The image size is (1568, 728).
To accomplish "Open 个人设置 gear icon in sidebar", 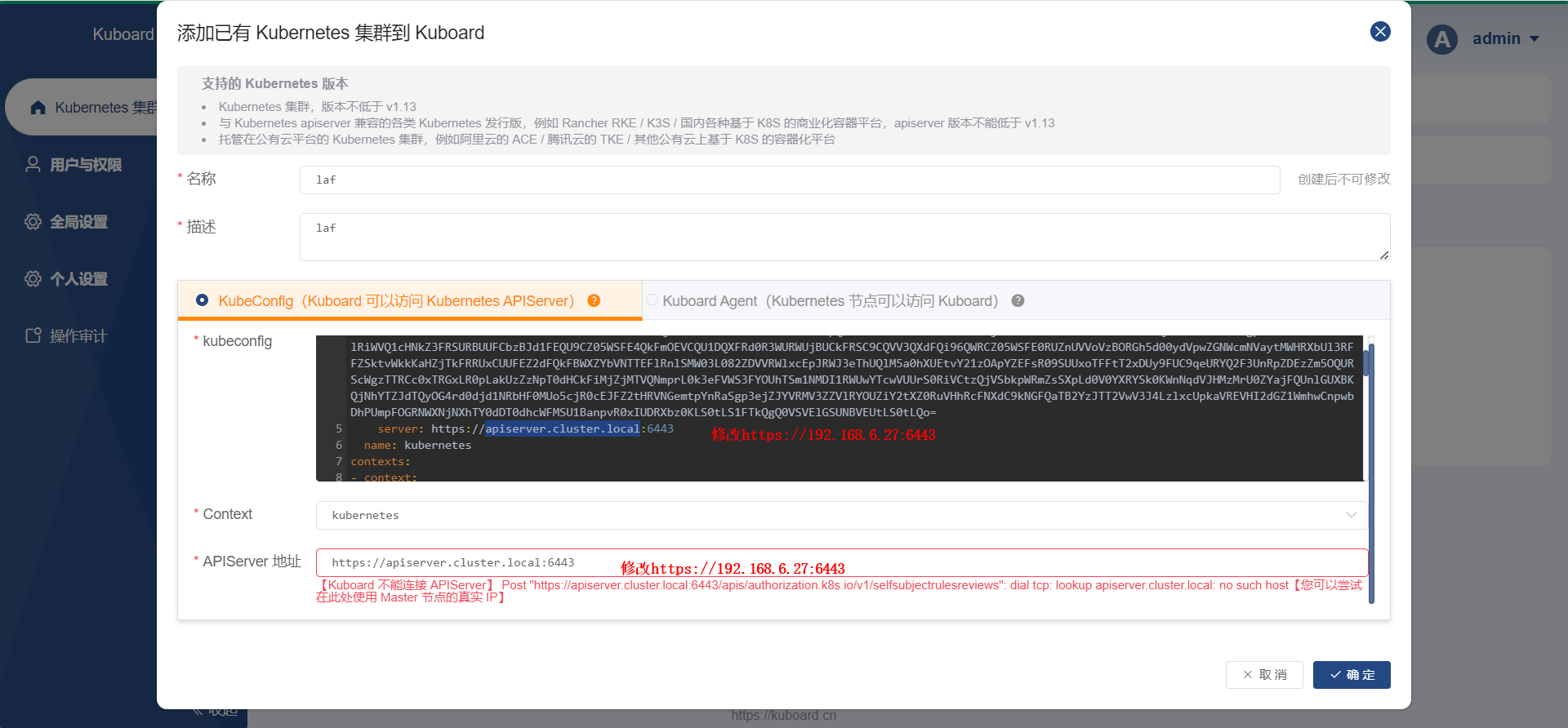I will click(x=33, y=278).
